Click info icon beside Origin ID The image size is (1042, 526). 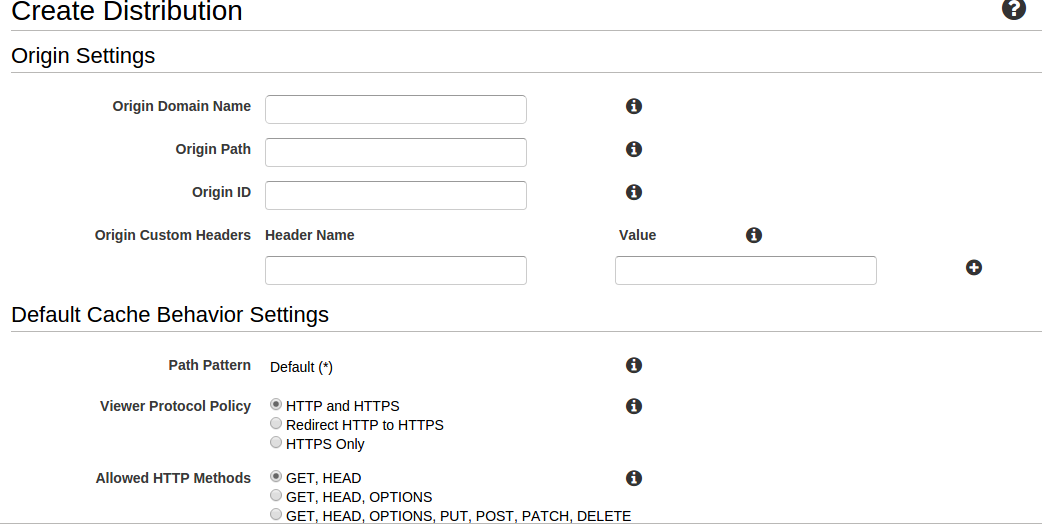pos(634,192)
